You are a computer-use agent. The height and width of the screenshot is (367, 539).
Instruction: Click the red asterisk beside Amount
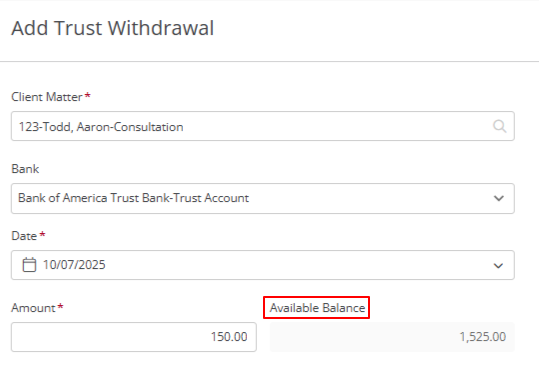(60, 306)
